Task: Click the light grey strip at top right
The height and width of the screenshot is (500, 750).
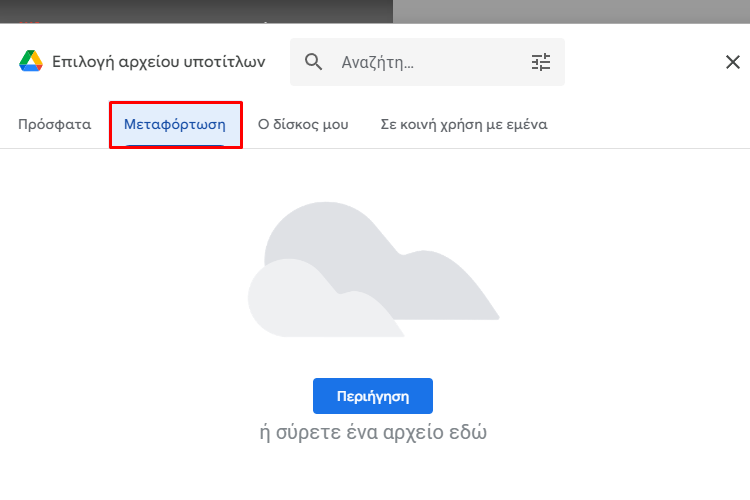Action: click(x=571, y=11)
